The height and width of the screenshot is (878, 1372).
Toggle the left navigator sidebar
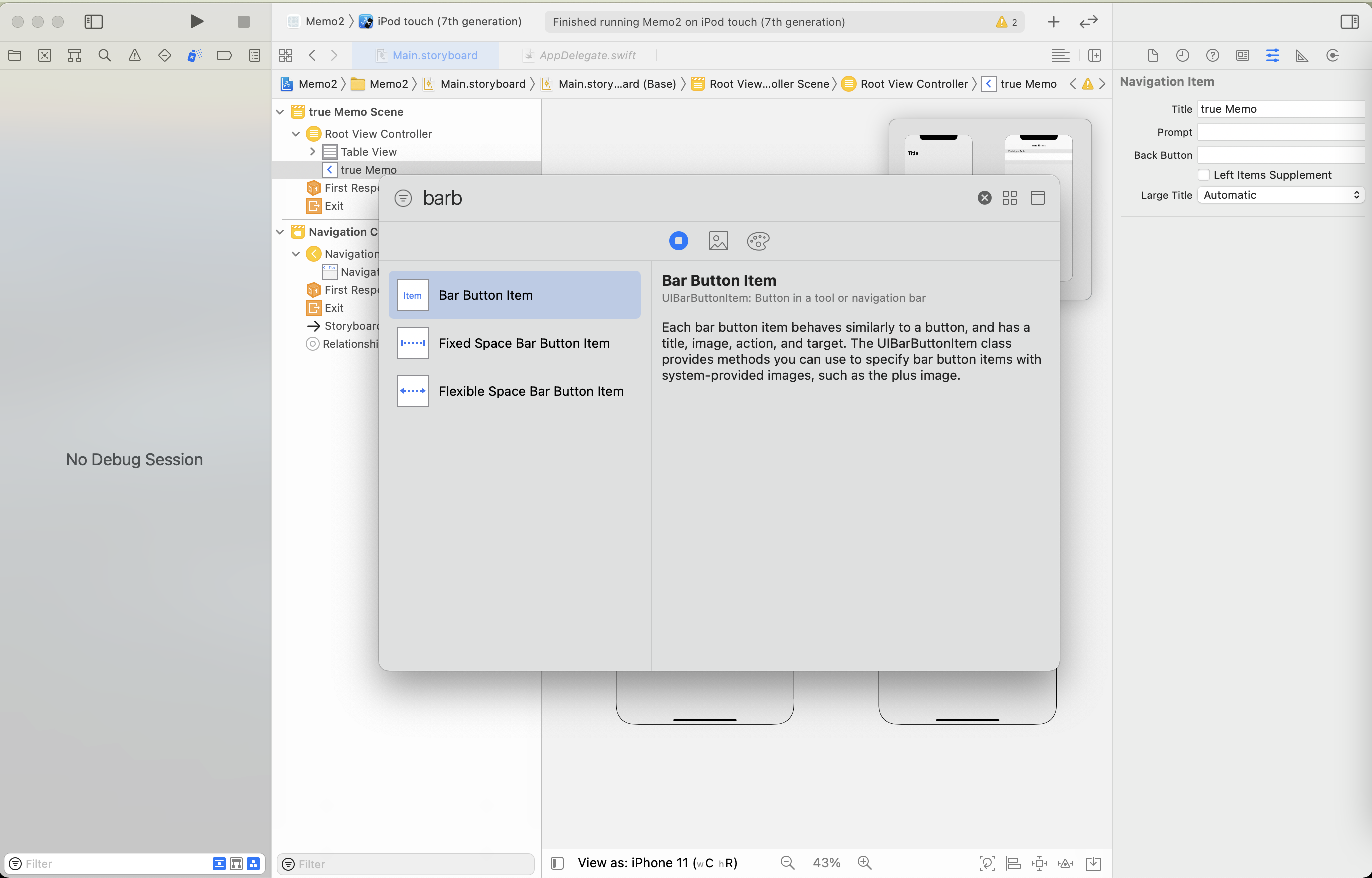pyautogui.click(x=93, y=21)
